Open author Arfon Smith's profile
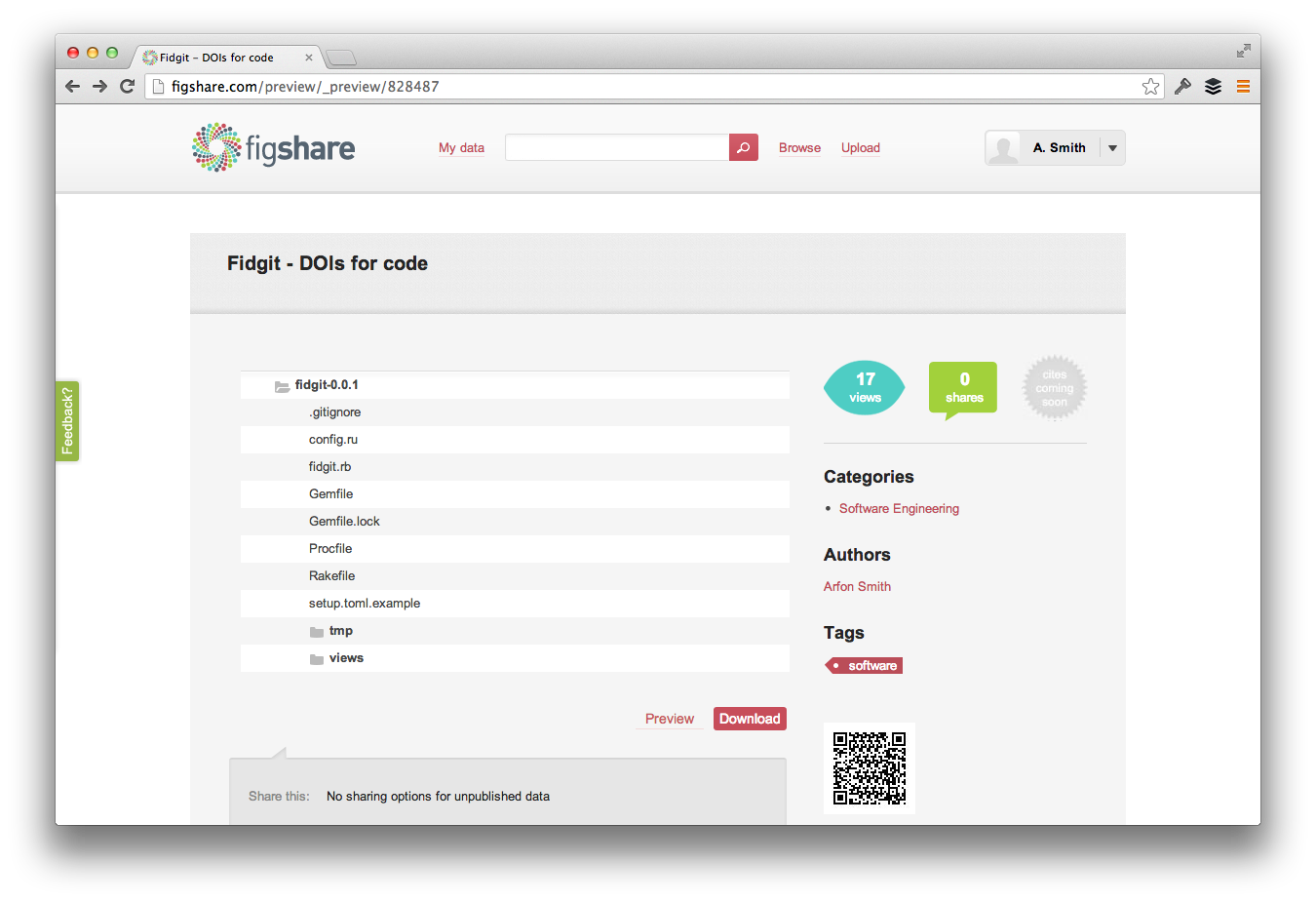The width and height of the screenshot is (1316, 902). [x=857, y=586]
